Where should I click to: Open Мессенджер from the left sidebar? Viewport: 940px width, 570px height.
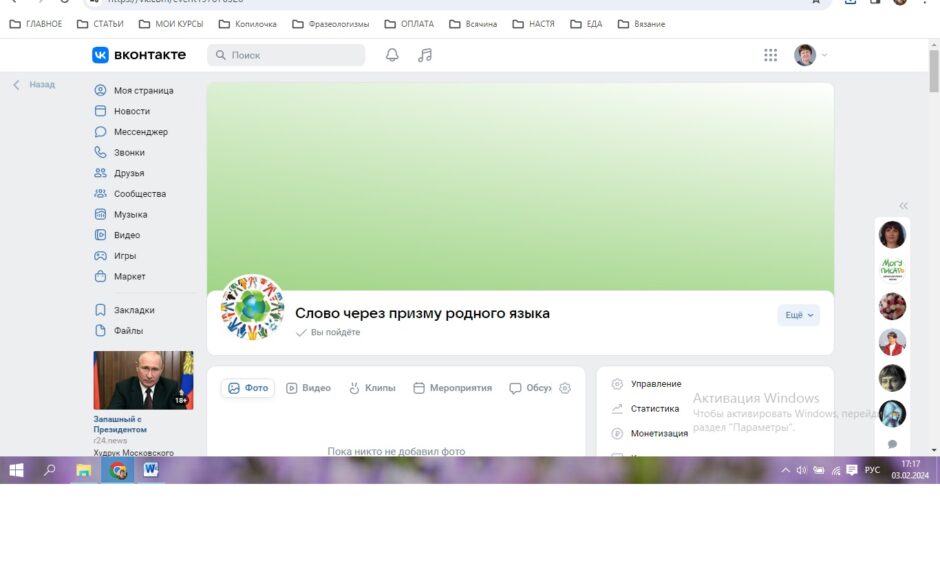click(x=140, y=132)
